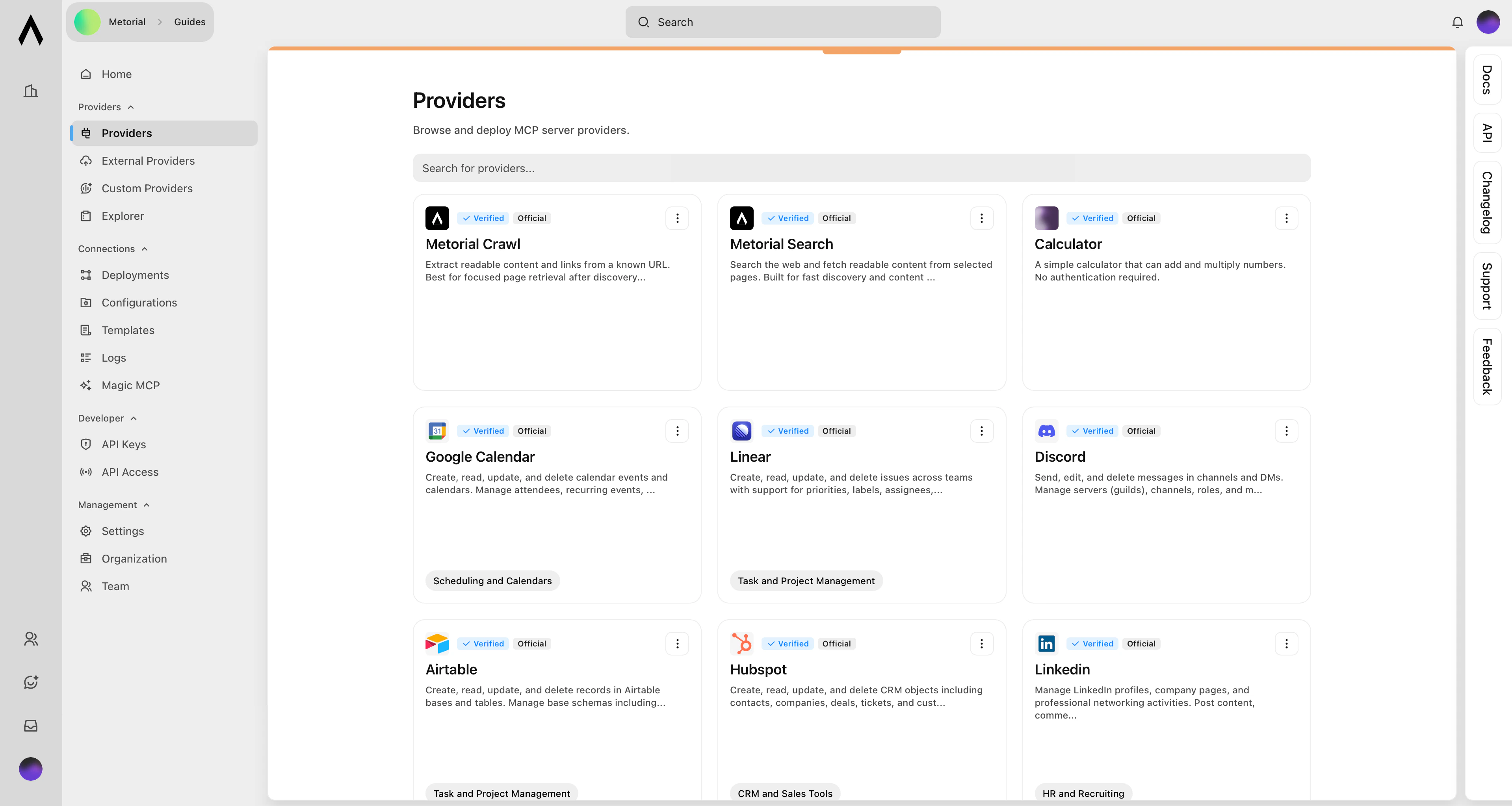Click the dashboard building icon in left rail
This screenshot has width=1512, height=806.
tap(30, 91)
